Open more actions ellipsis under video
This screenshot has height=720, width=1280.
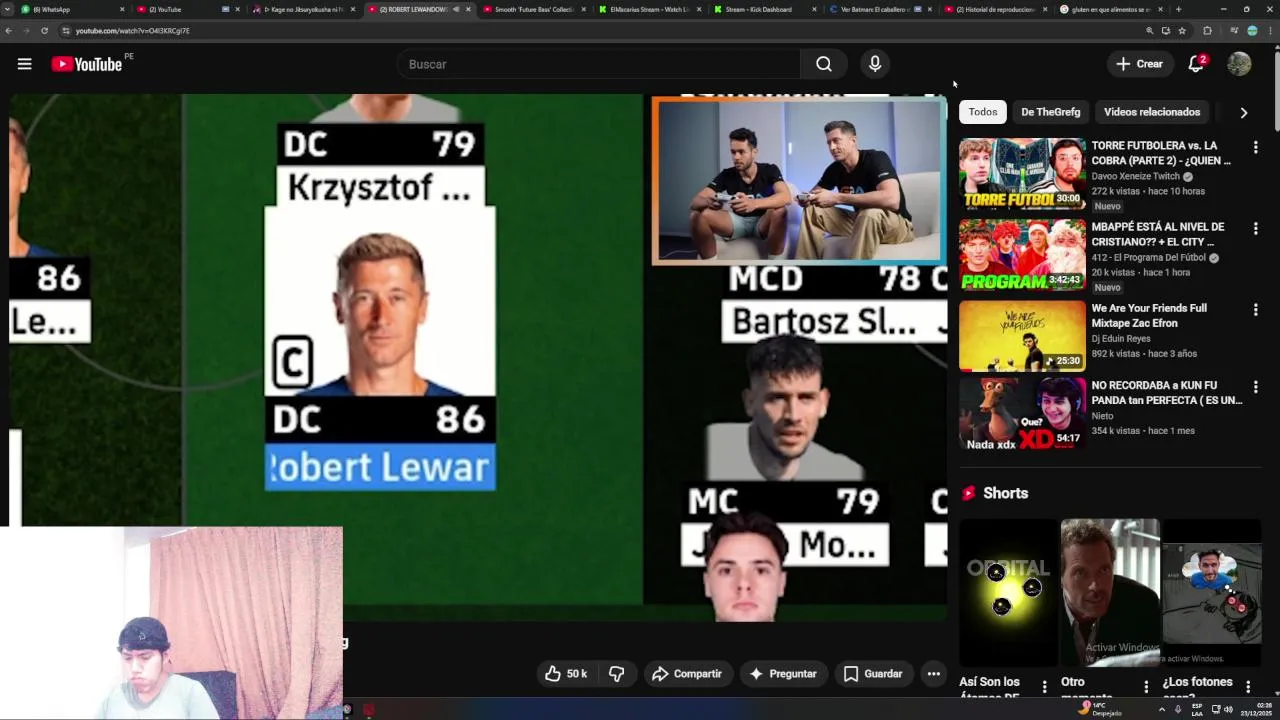[933, 674]
